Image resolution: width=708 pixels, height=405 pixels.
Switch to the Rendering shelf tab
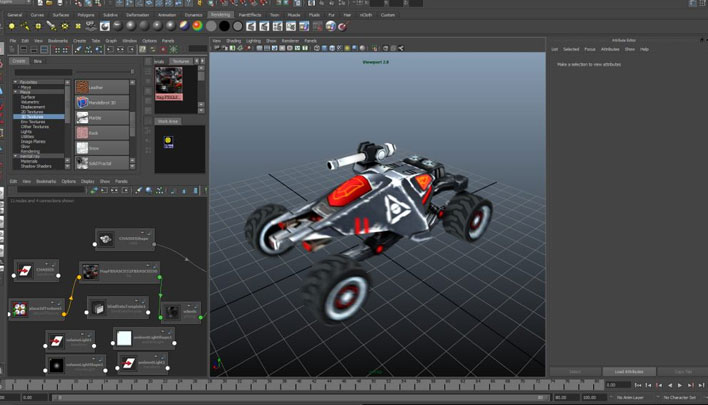(x=220, y=15)
